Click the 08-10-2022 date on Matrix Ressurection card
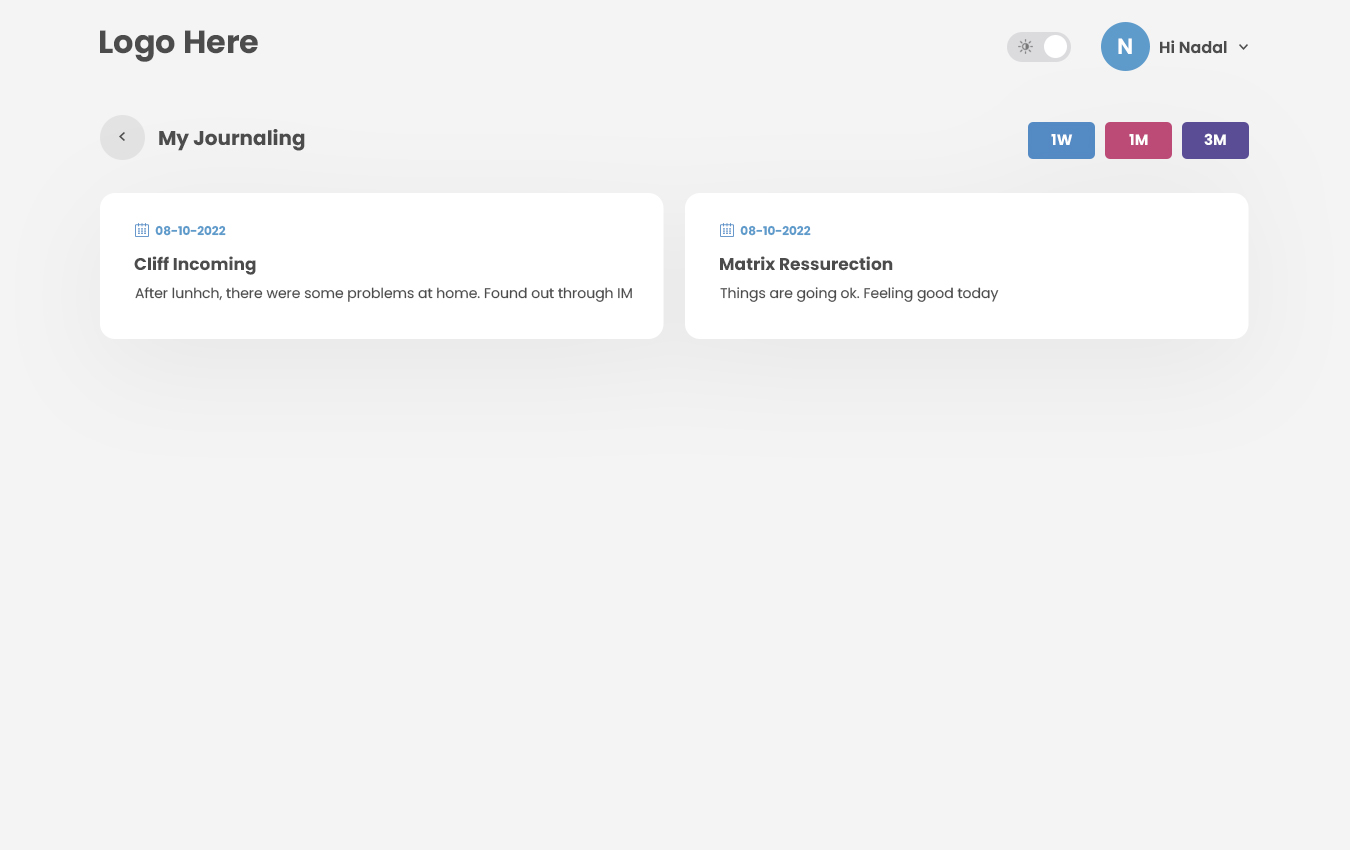 (775, 231)
